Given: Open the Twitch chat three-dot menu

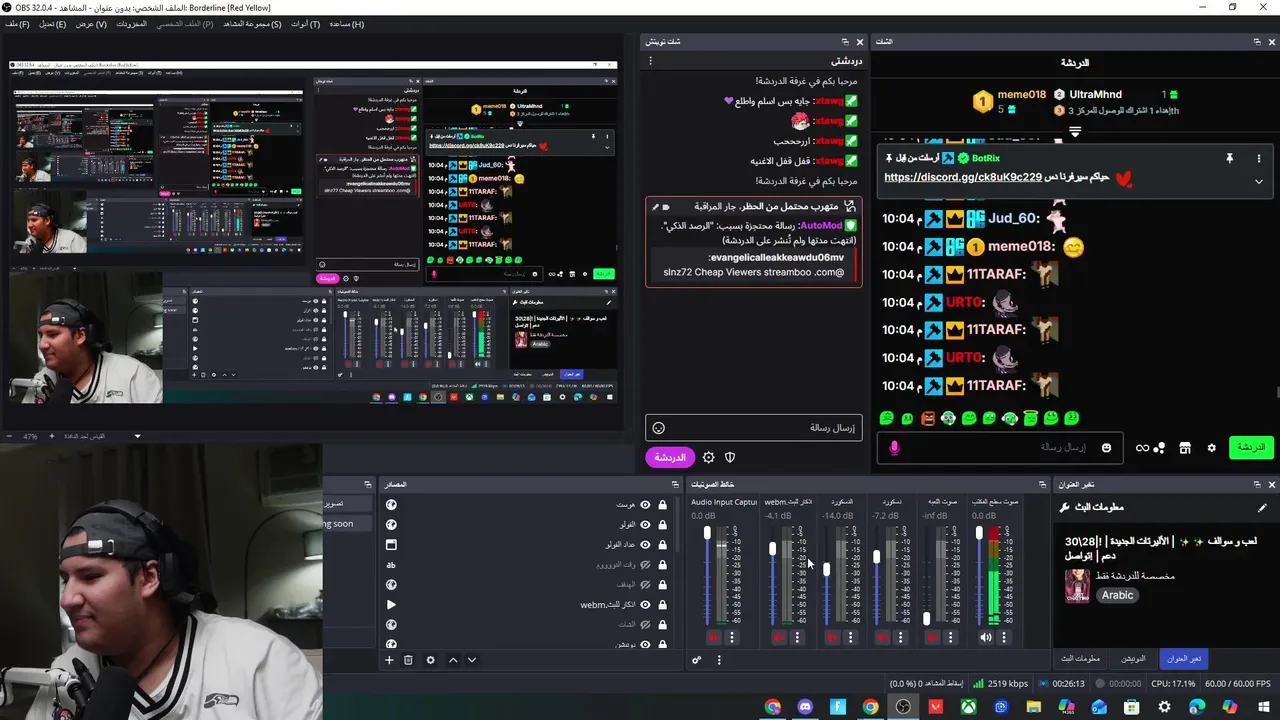Looking at the screenshot, I should (650, 61).
